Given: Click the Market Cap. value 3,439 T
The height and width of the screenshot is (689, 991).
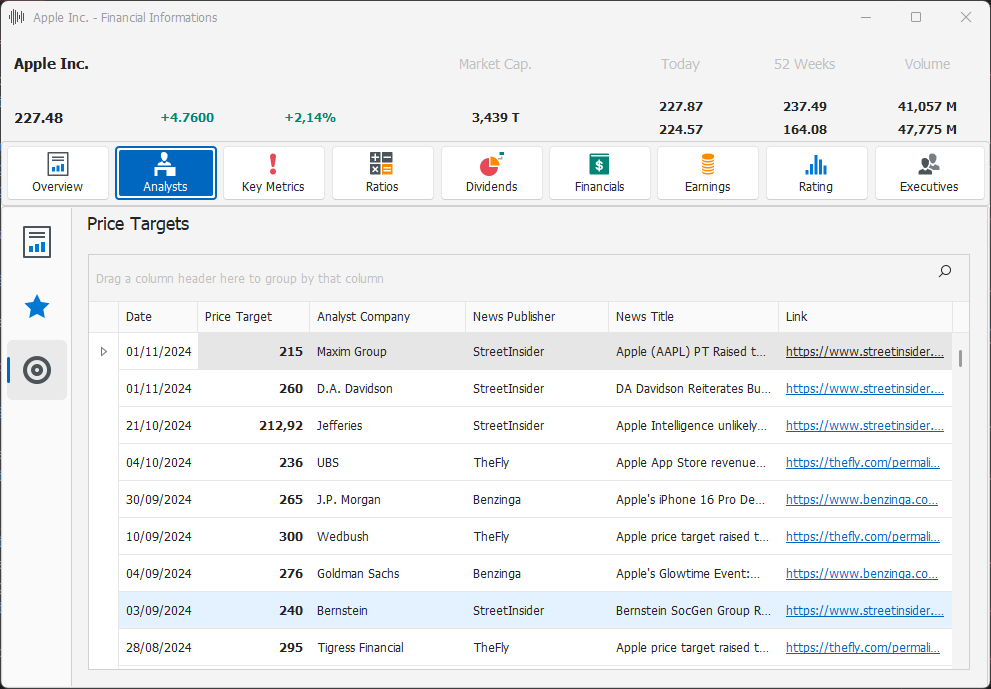Looking at the screenshot, I should click(496, 118).
